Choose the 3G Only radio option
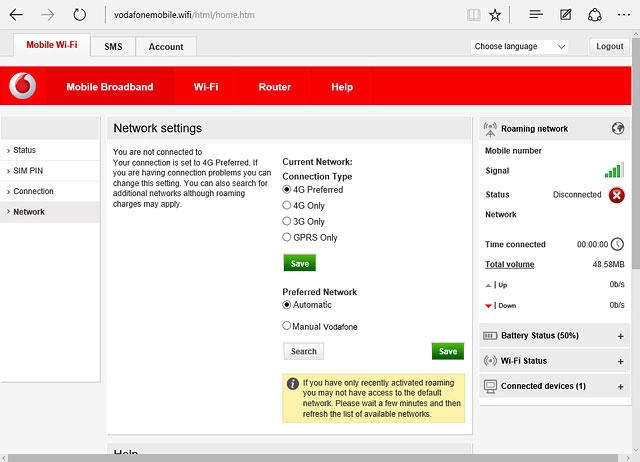Screen dimensions: 640x462 tap(287, 222)
